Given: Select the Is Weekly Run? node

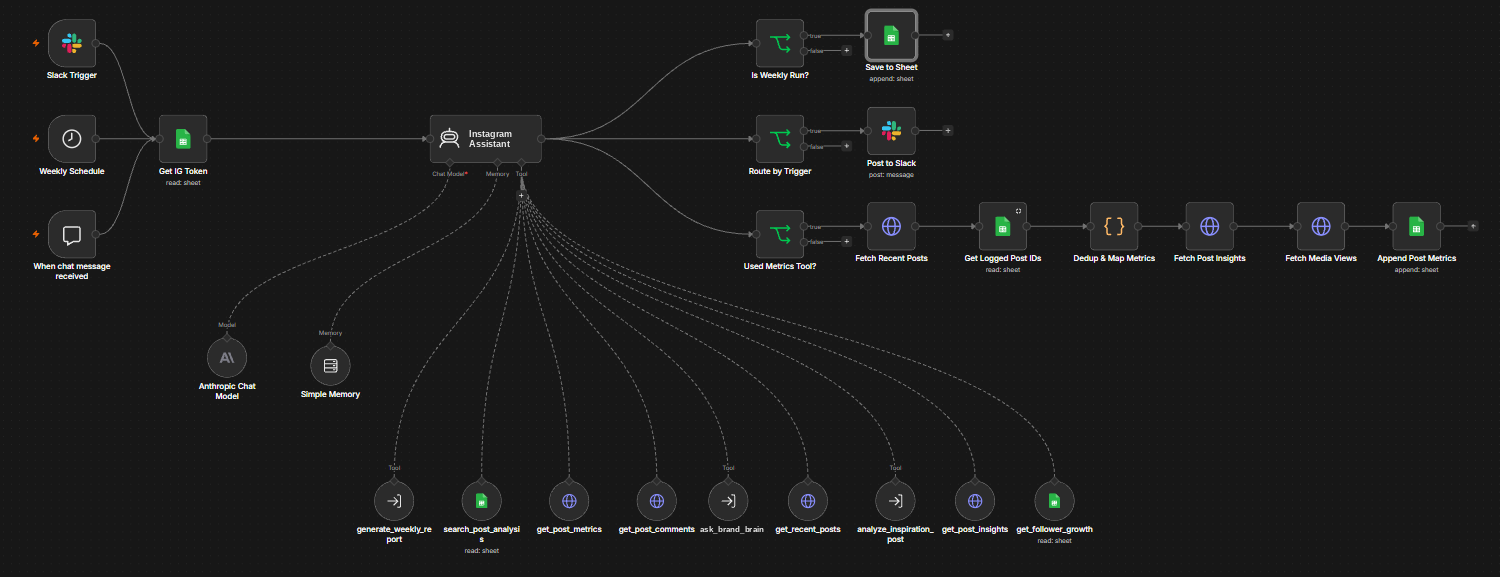Looking at the screenshot, I should (x=780, y=43).
